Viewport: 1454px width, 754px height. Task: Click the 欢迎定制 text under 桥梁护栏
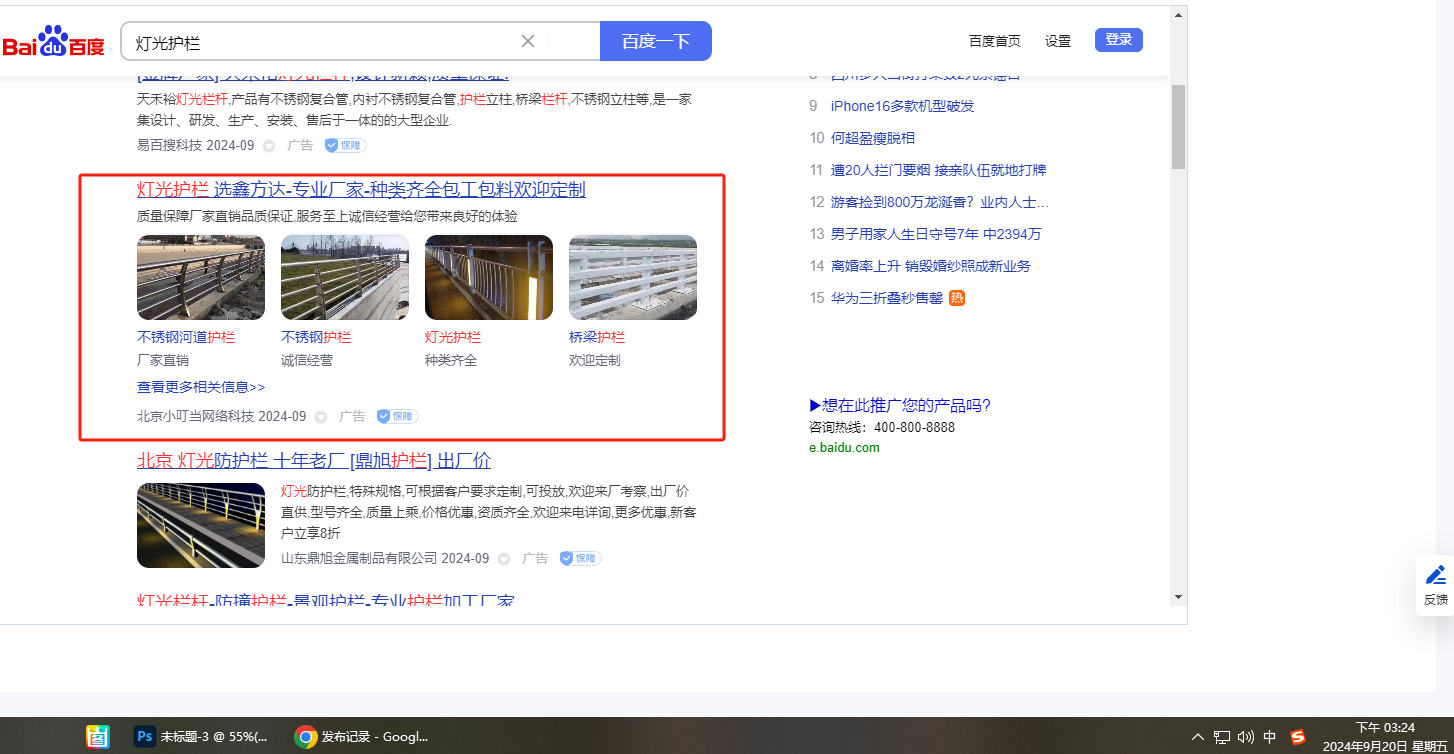[595, 360]
